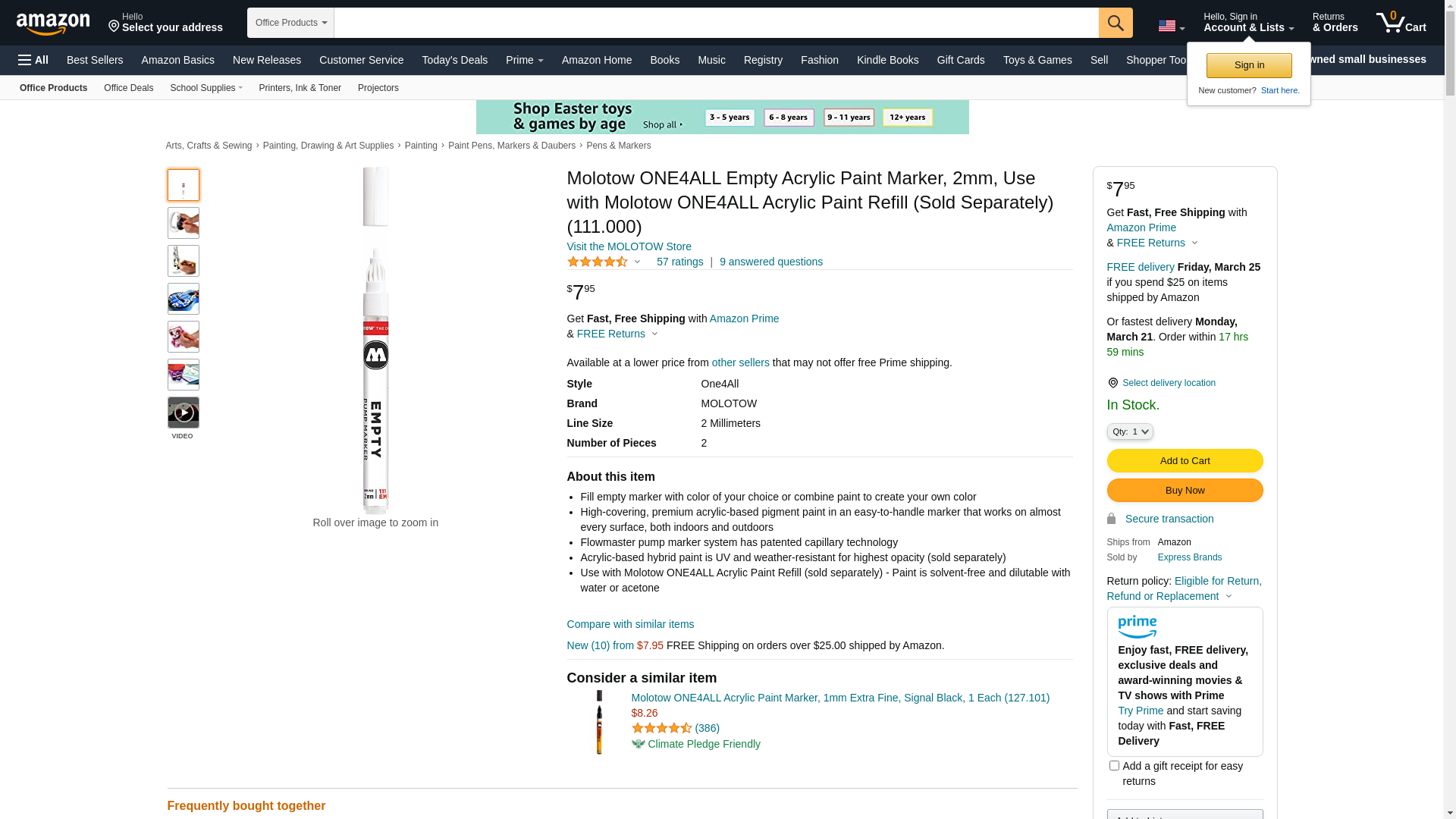Select the second product image thumbnail
This screenshot has width=1456, height=819.
[184, 223]
